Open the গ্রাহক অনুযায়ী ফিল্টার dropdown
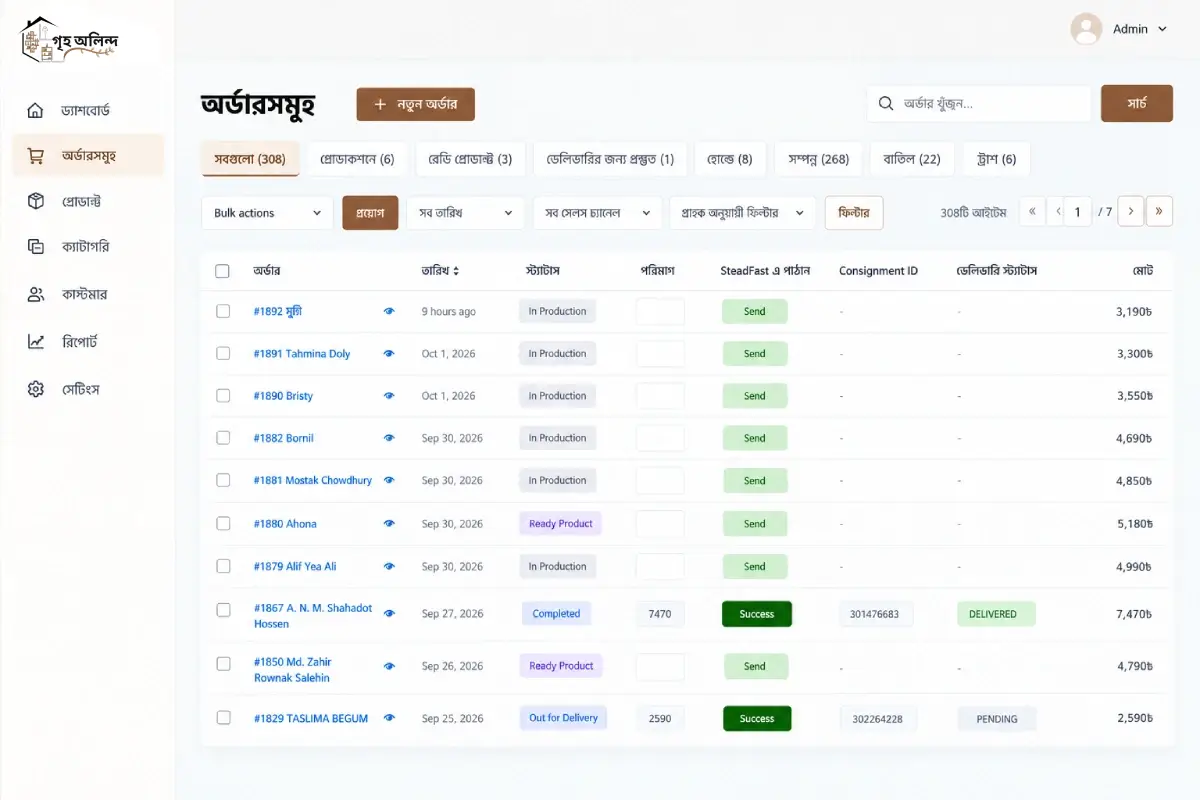 (742, 213)
